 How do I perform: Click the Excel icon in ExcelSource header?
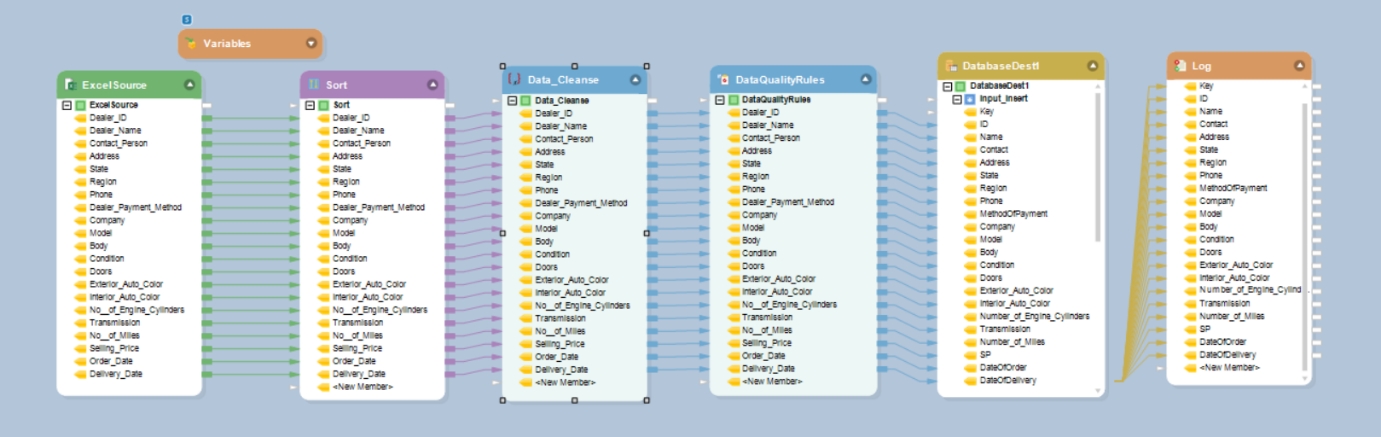70,85
